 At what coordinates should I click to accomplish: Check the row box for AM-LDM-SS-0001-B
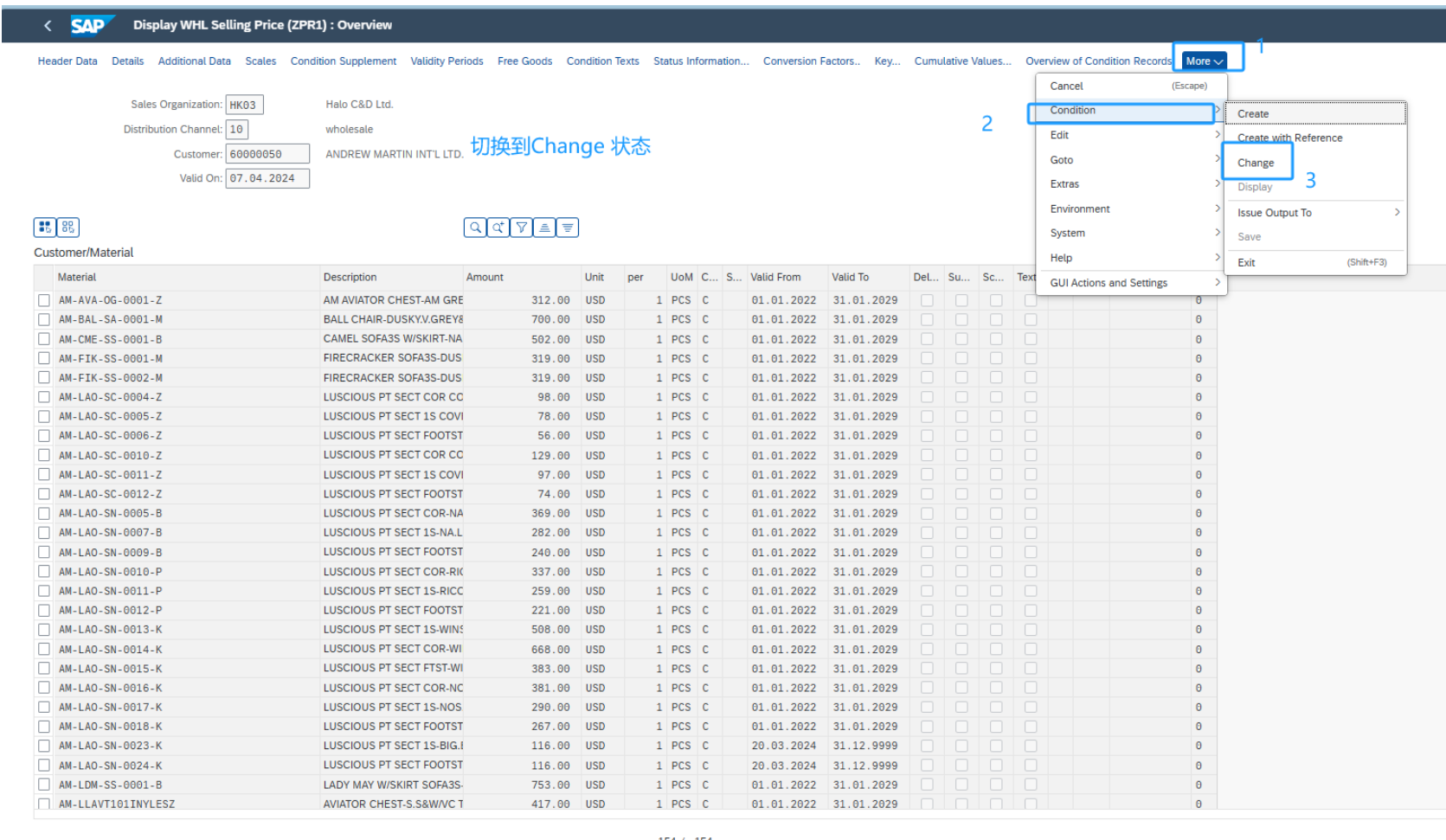44,785
